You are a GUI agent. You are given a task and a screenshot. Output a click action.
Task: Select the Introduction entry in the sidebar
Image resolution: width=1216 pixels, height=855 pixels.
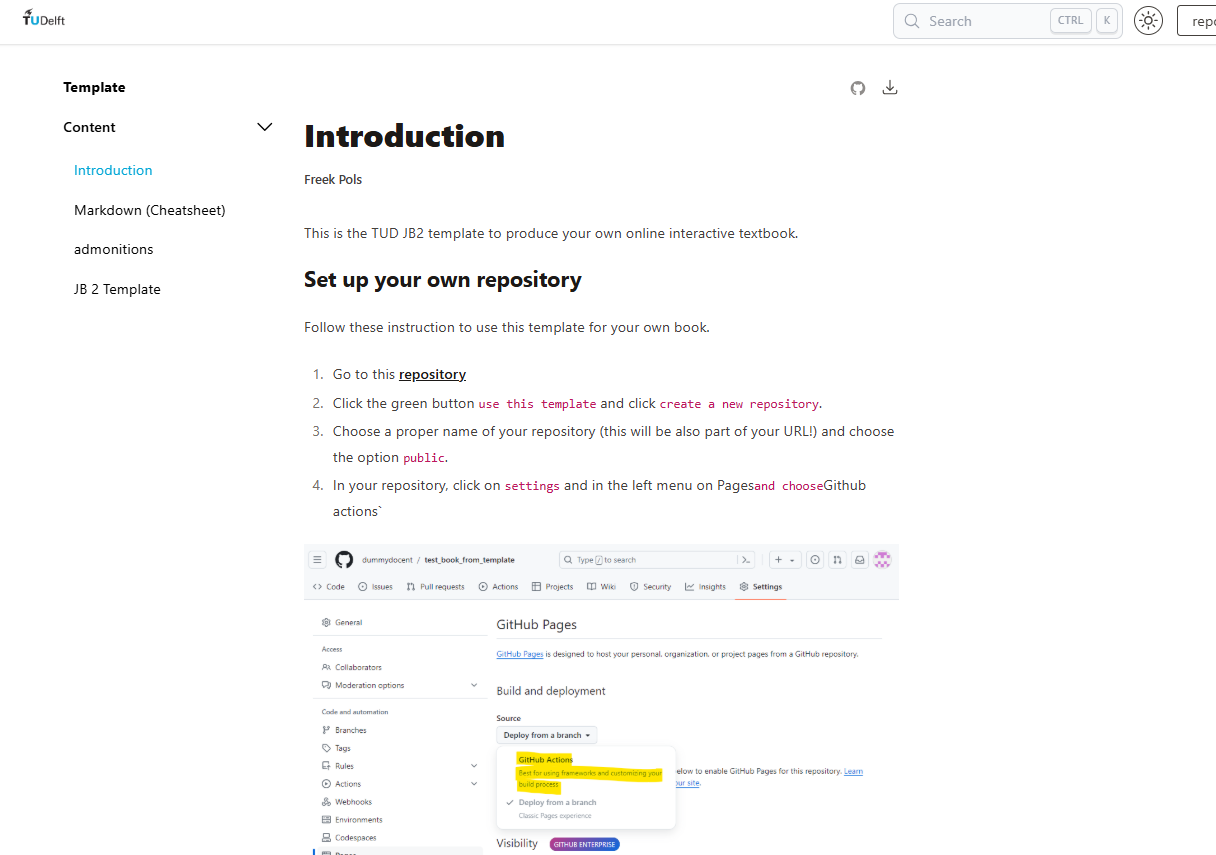pos(113,170)
